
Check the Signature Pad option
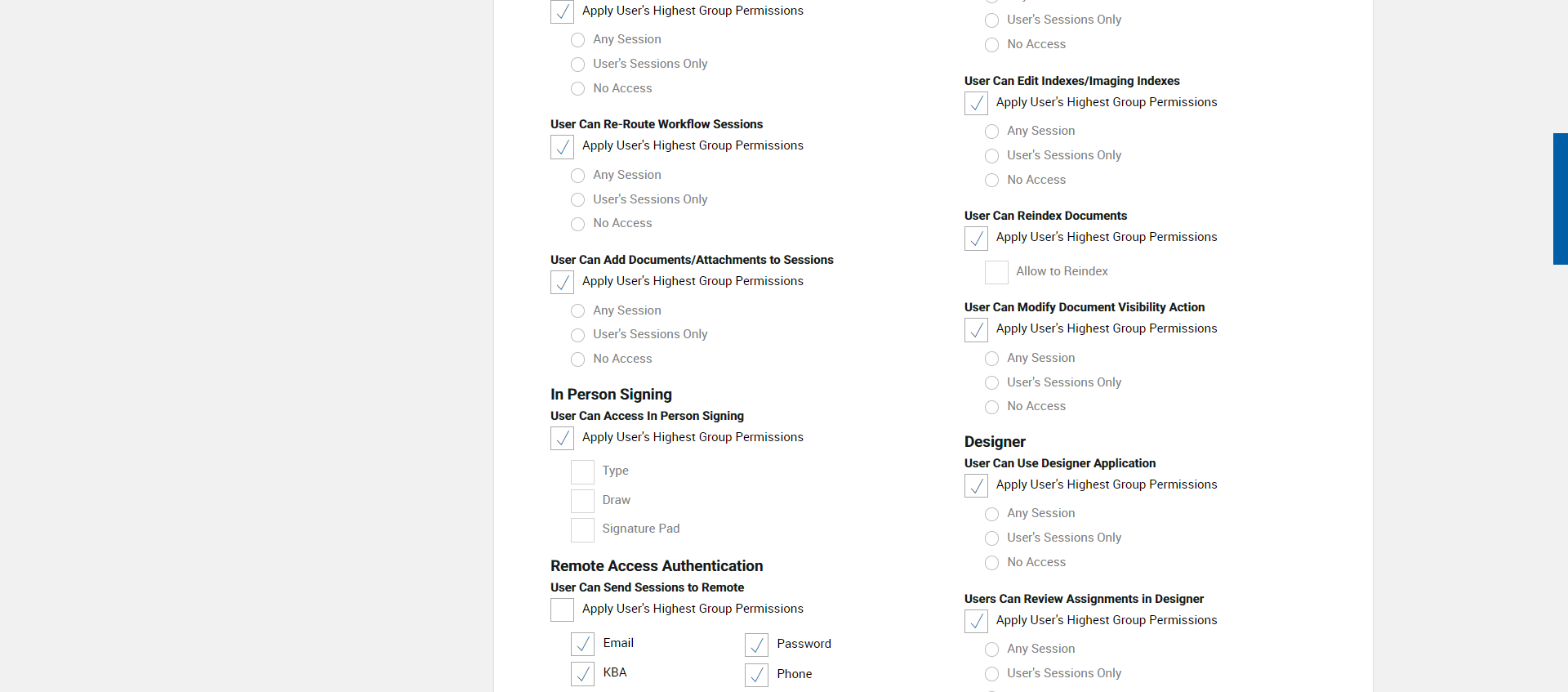coord(582,530)
